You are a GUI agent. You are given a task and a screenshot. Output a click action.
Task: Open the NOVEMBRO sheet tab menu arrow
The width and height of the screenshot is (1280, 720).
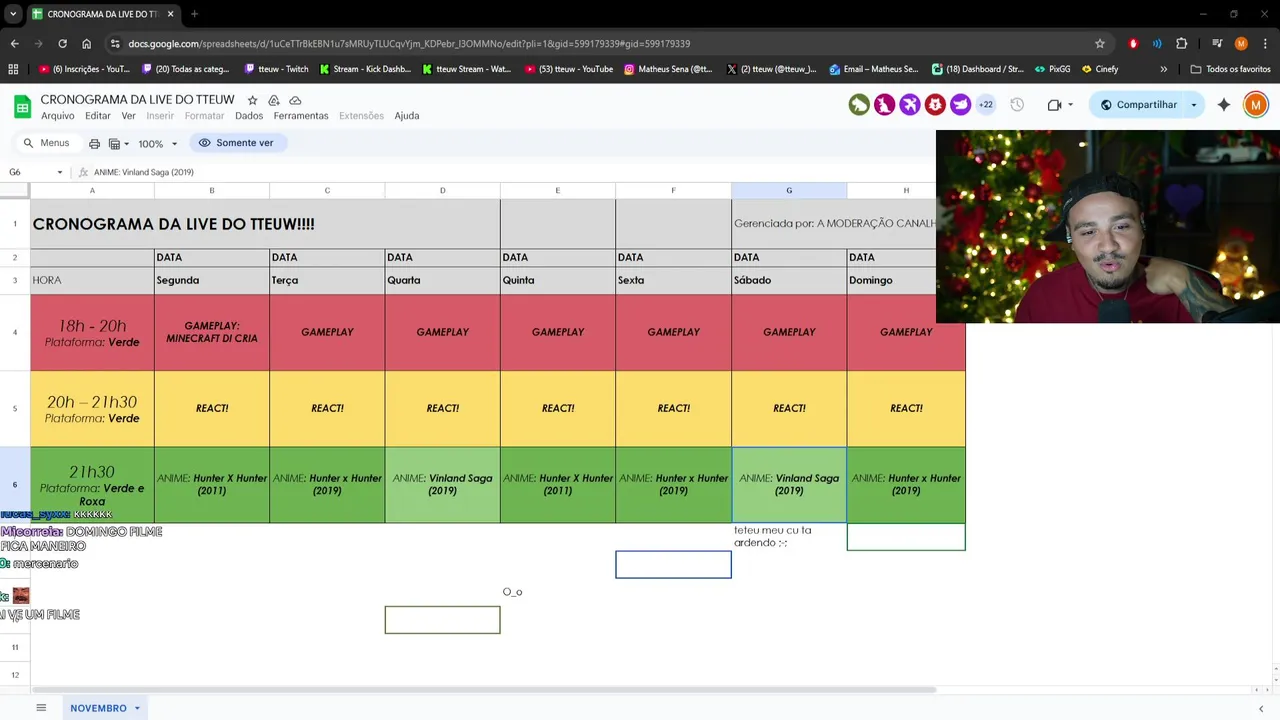(x=137, y=708)
